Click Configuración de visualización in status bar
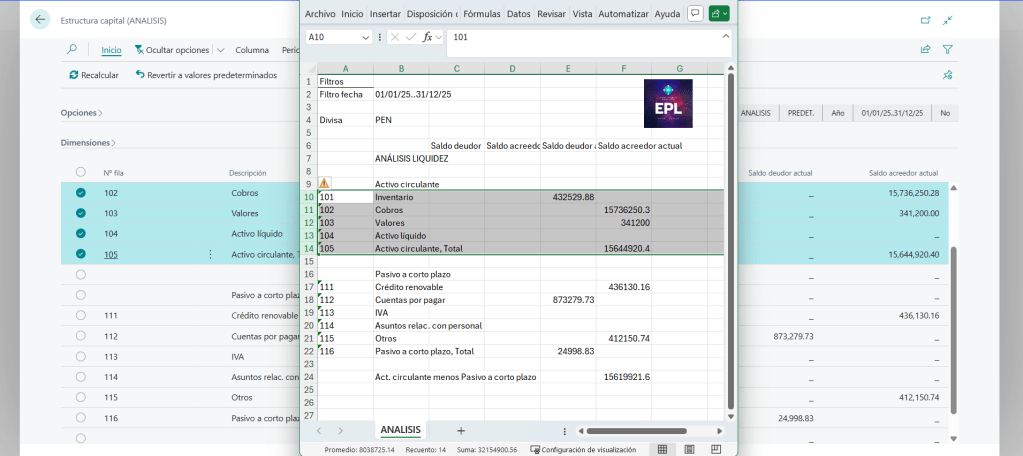The height and width of the screenshot is (456, 1023). pos(583,450)
